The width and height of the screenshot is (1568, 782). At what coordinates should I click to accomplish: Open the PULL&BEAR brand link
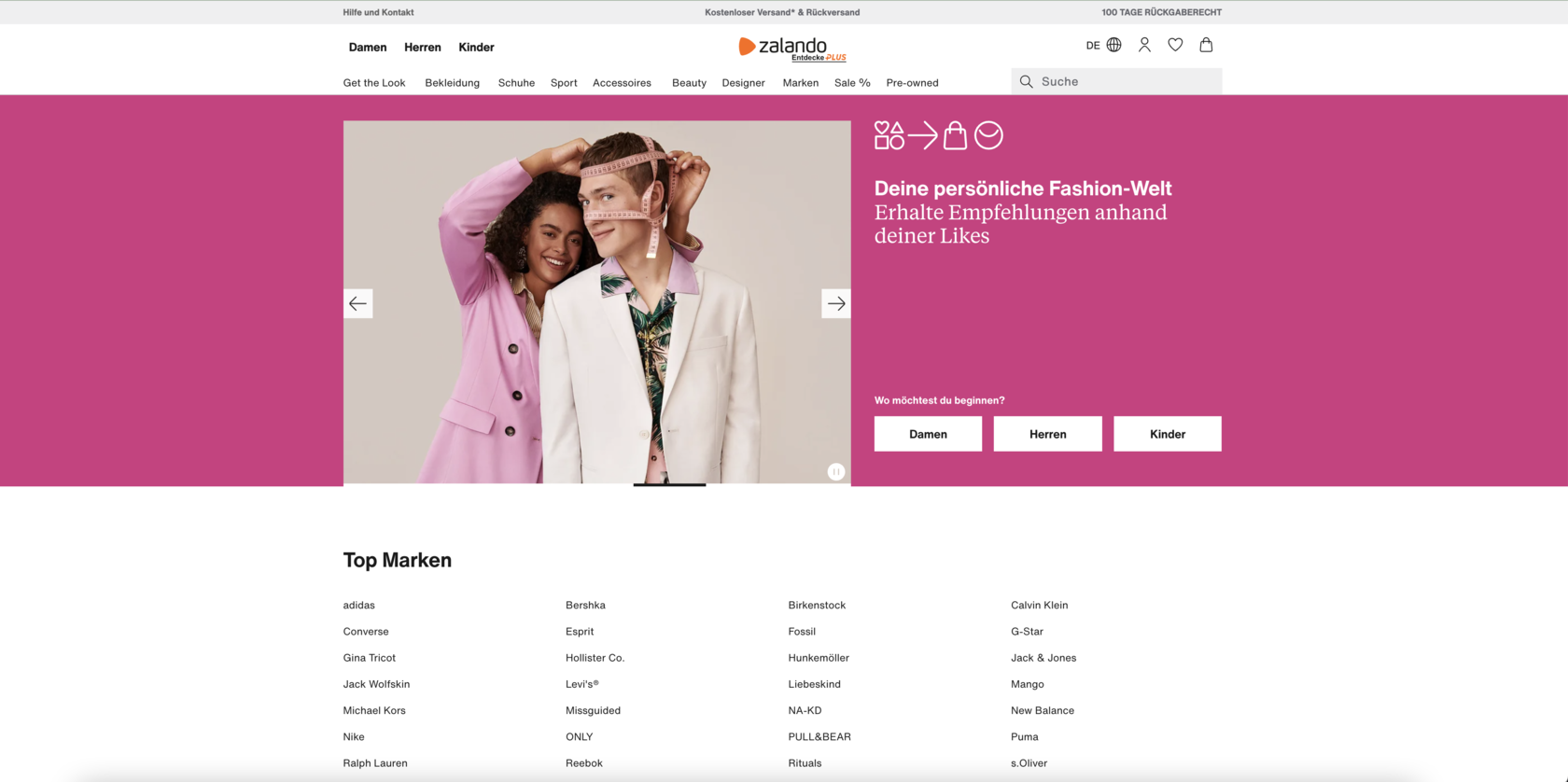tap(819, 736)
